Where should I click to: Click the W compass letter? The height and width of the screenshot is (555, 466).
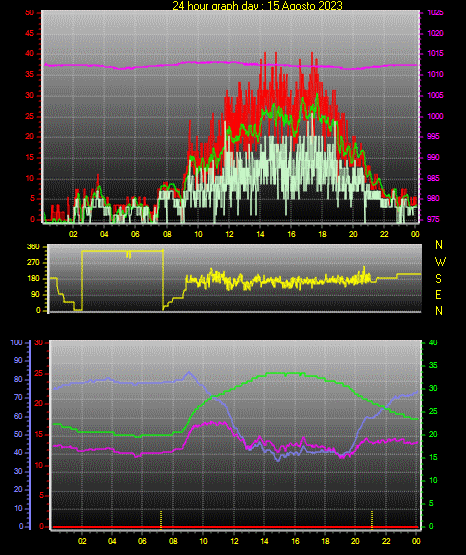pyautogui.click(x=440, y=262)
